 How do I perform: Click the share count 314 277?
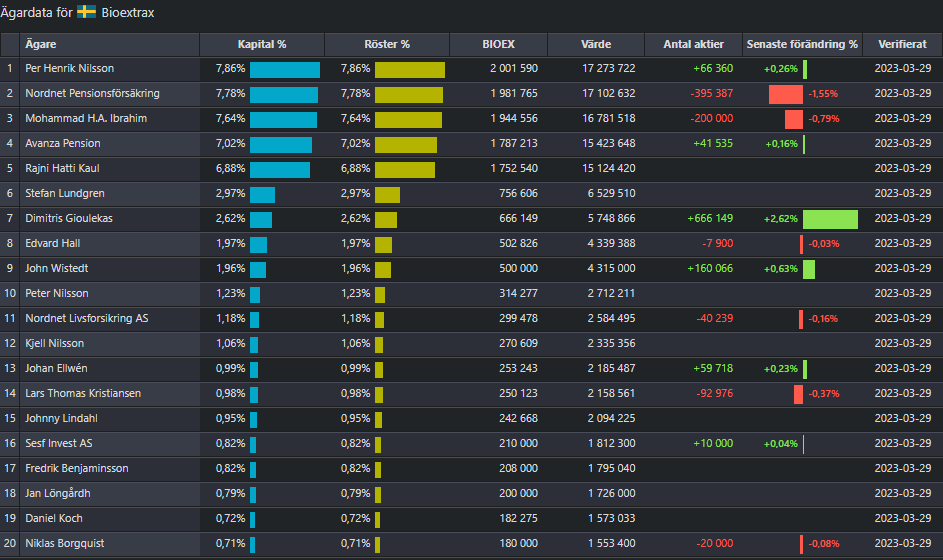[x=518, y=294]
